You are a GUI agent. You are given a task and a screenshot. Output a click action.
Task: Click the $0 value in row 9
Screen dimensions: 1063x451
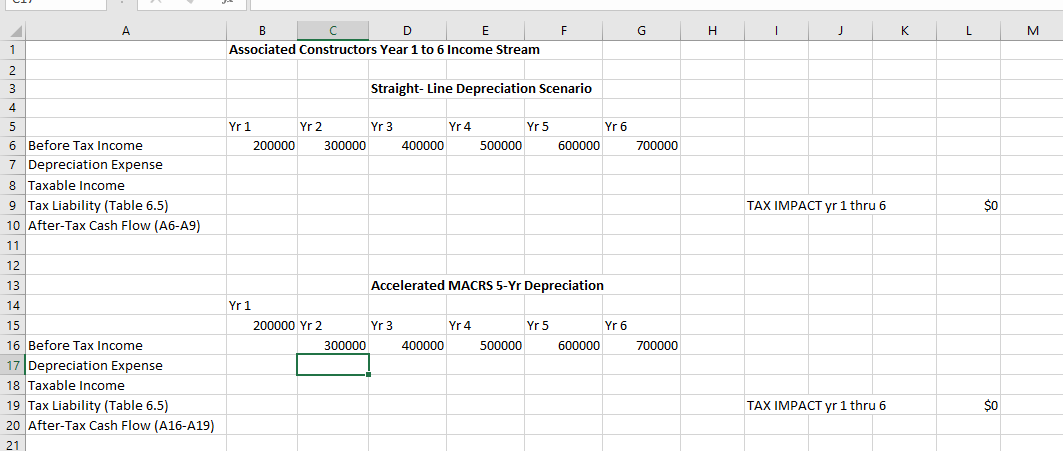[991, 205]
